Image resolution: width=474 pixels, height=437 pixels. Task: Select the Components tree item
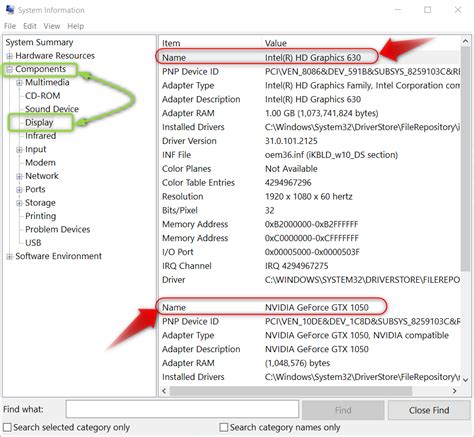tap(41, 69)
